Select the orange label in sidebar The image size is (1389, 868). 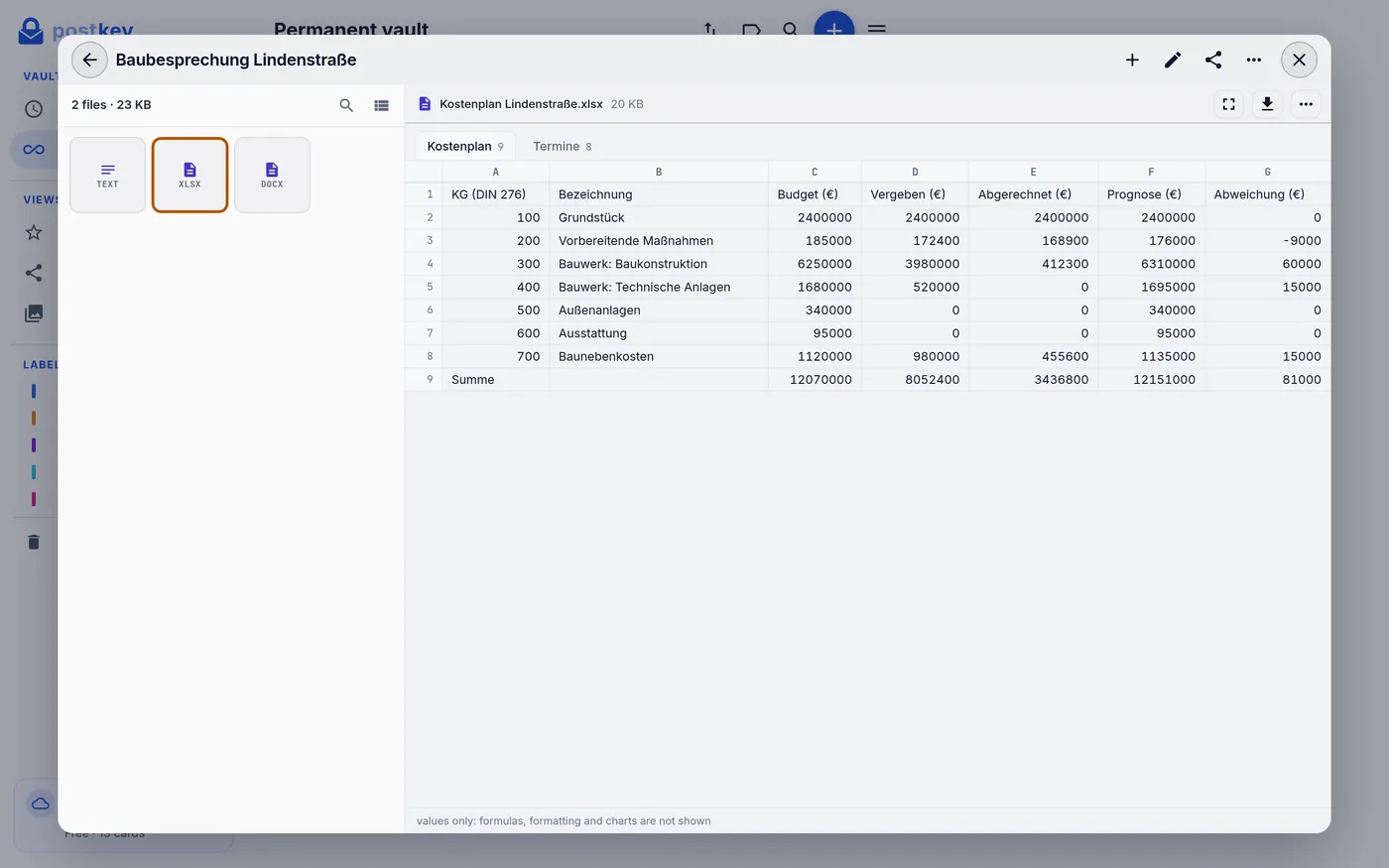(x=34, y=419)
